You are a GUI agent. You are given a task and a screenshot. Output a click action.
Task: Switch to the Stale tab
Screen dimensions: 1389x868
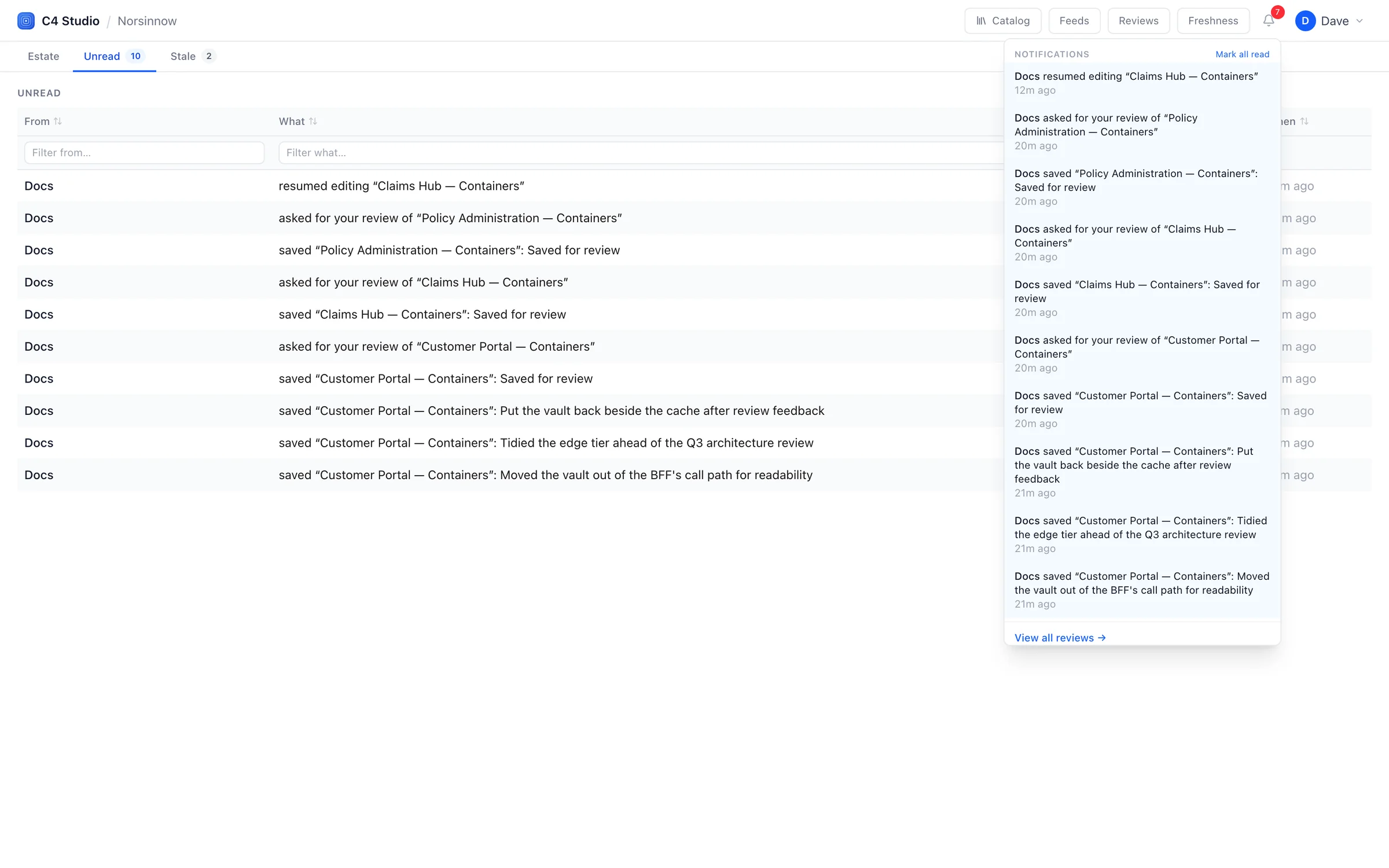tap(193, 56)
